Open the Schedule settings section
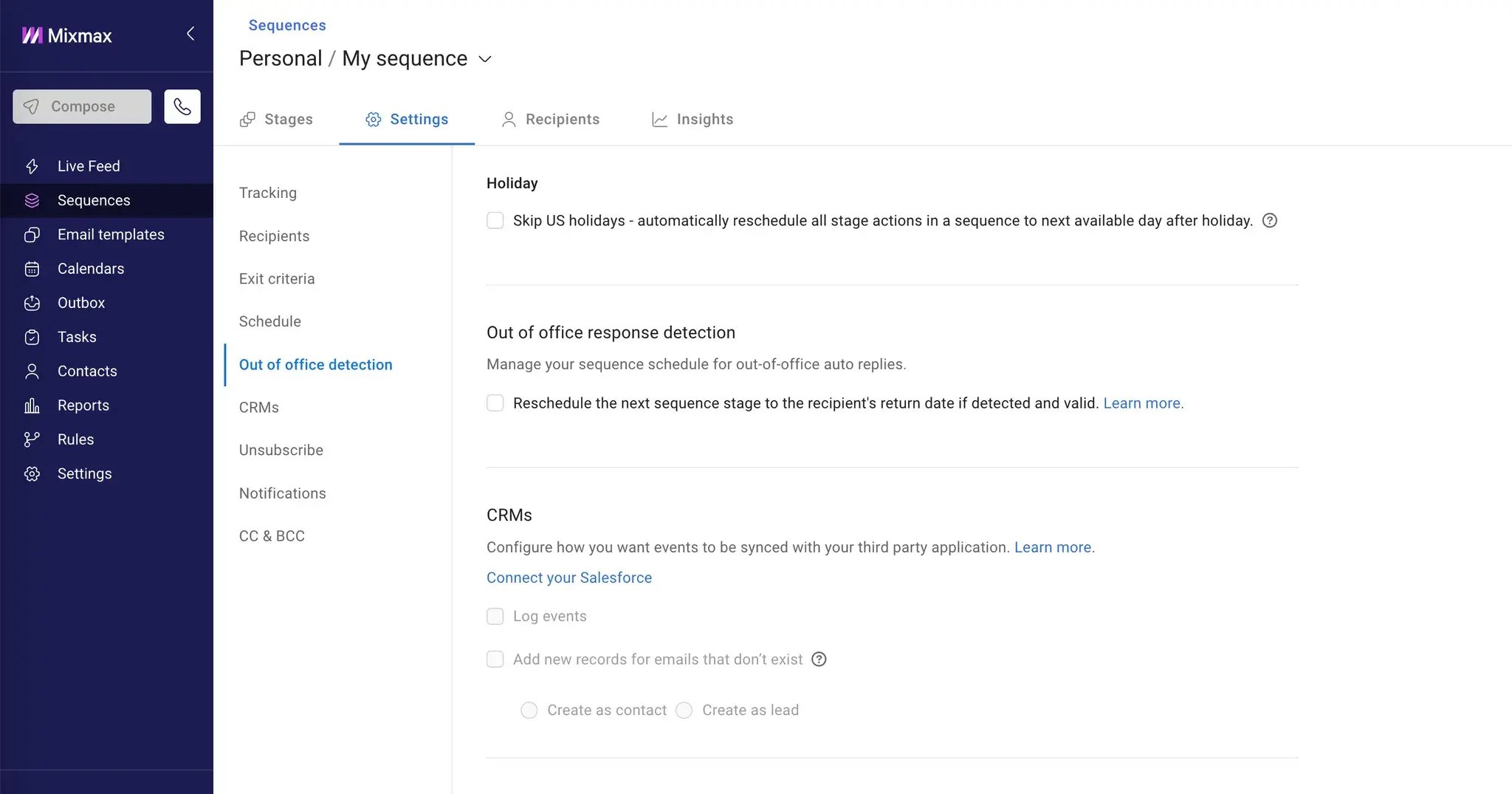This screenshot has width=1512, height=794. tap(270, 322)
